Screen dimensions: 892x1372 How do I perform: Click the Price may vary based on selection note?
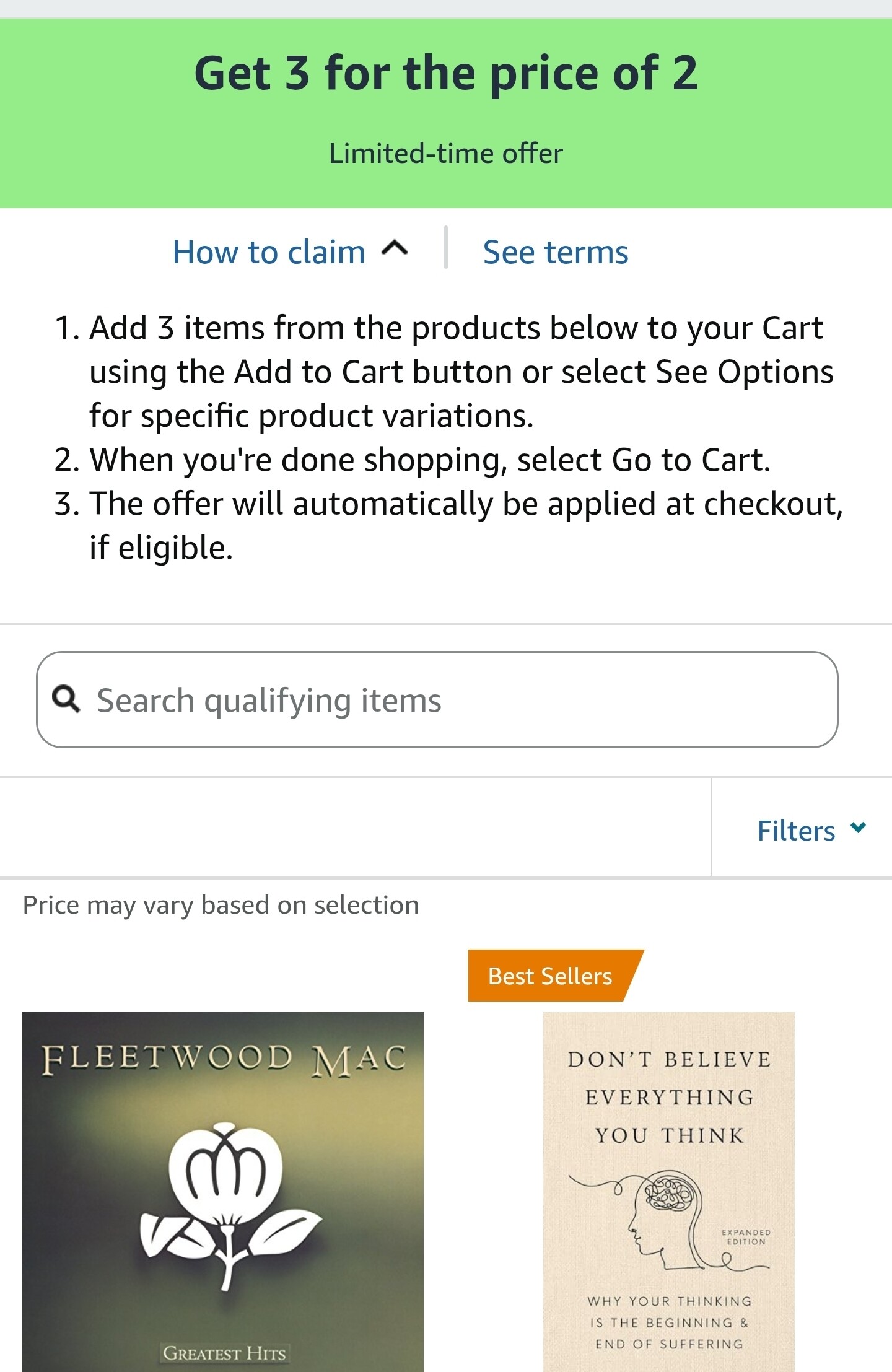221,905
